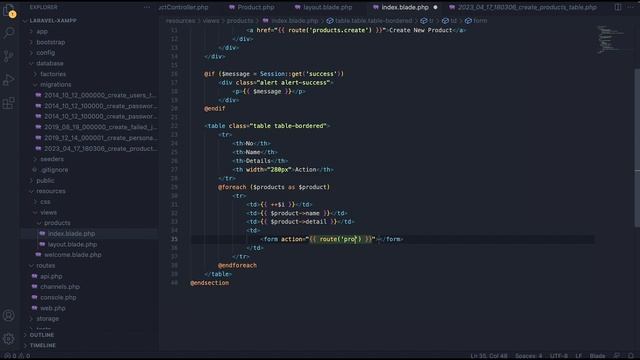Viewport: 640px width, 360px height.
Task: Click form symbol icon in breadcrumb
Action: pos(468,20)
